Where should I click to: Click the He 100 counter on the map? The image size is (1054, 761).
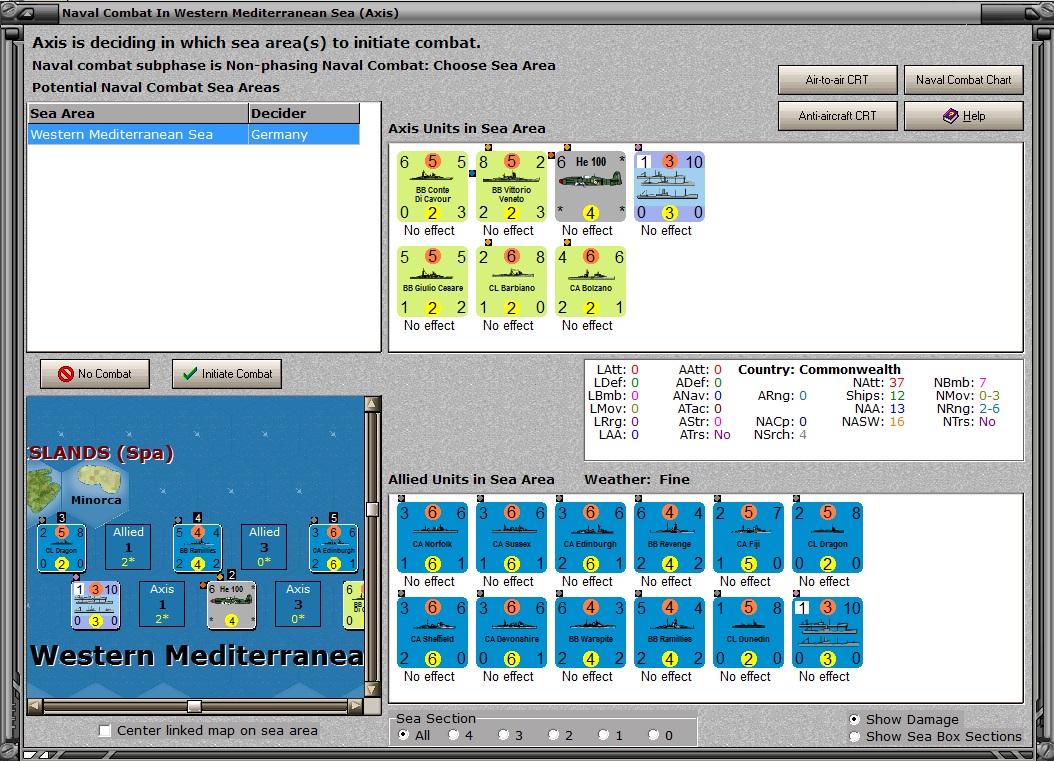coord(231,605)
